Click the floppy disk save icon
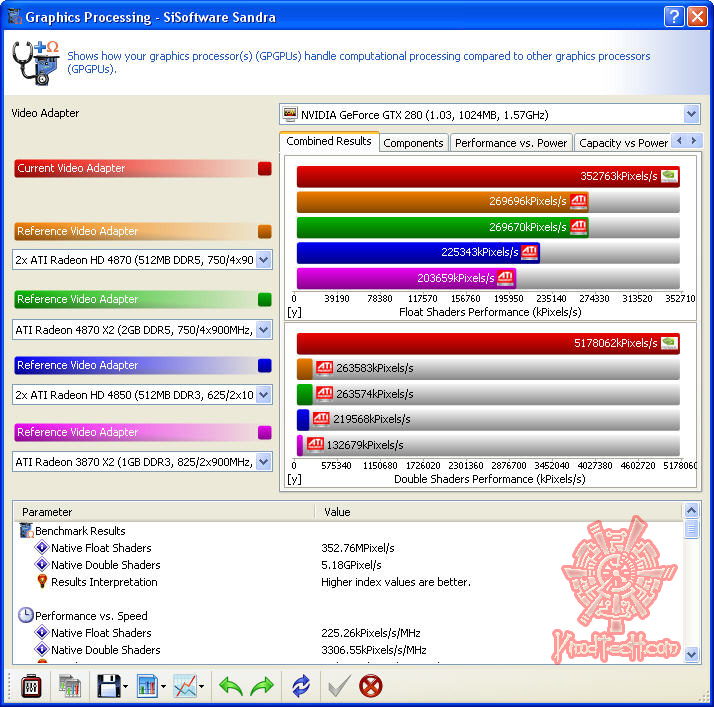Screen dimensions: 714x707 tap(108, 686)
